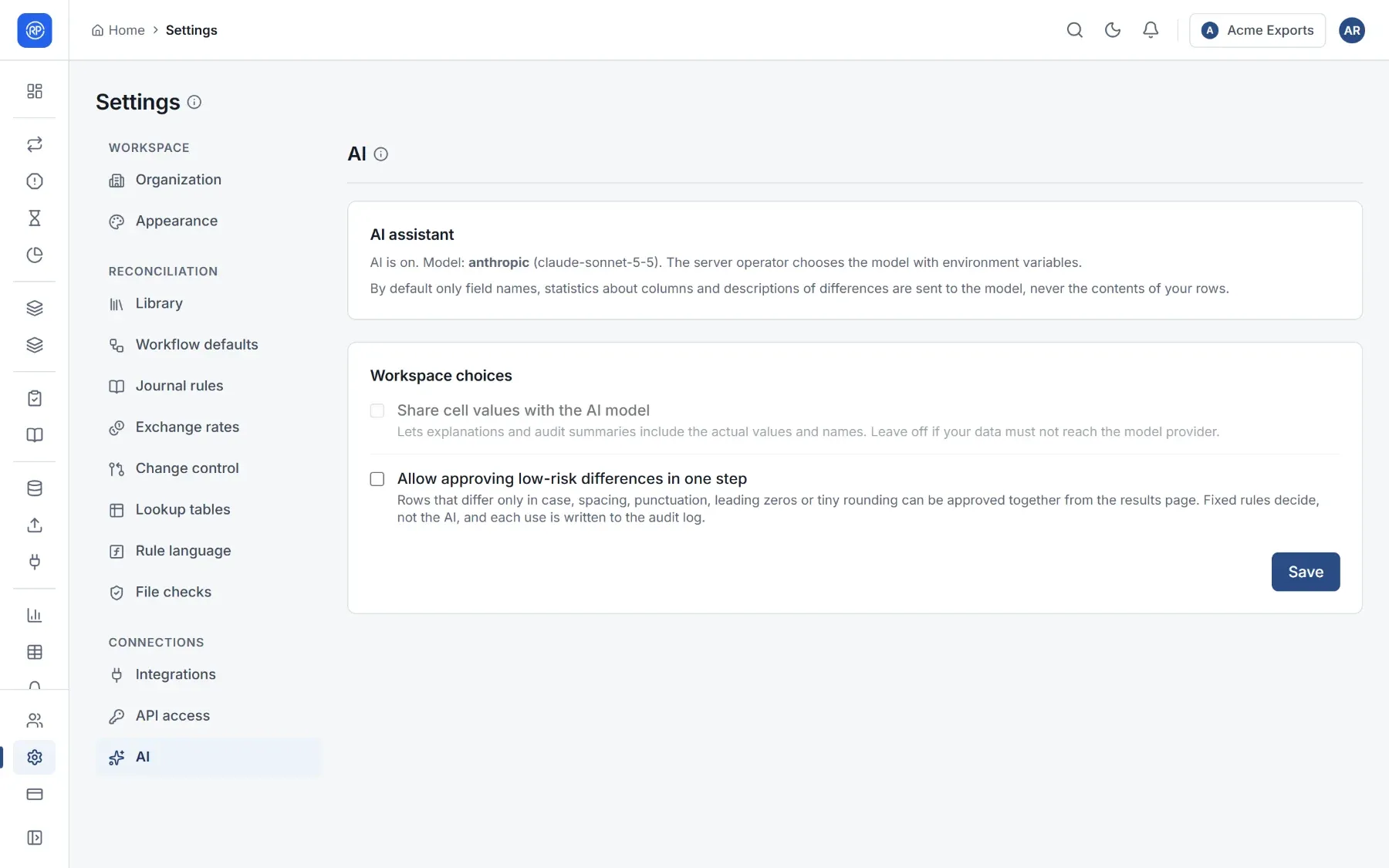Select the plug icon in the left rail
The image size is (1389, 868).
35,562
